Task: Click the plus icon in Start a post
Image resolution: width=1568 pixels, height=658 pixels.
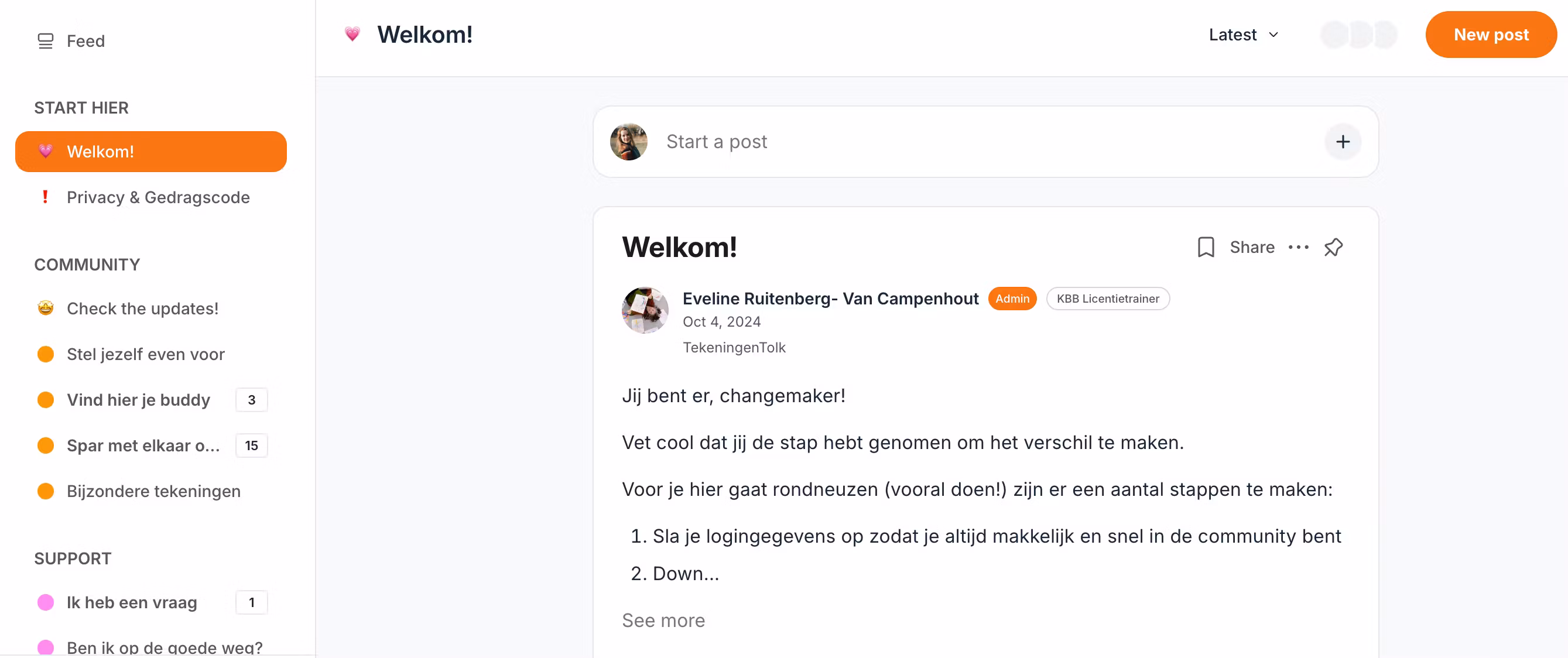Action: [x=1343, y=142]
